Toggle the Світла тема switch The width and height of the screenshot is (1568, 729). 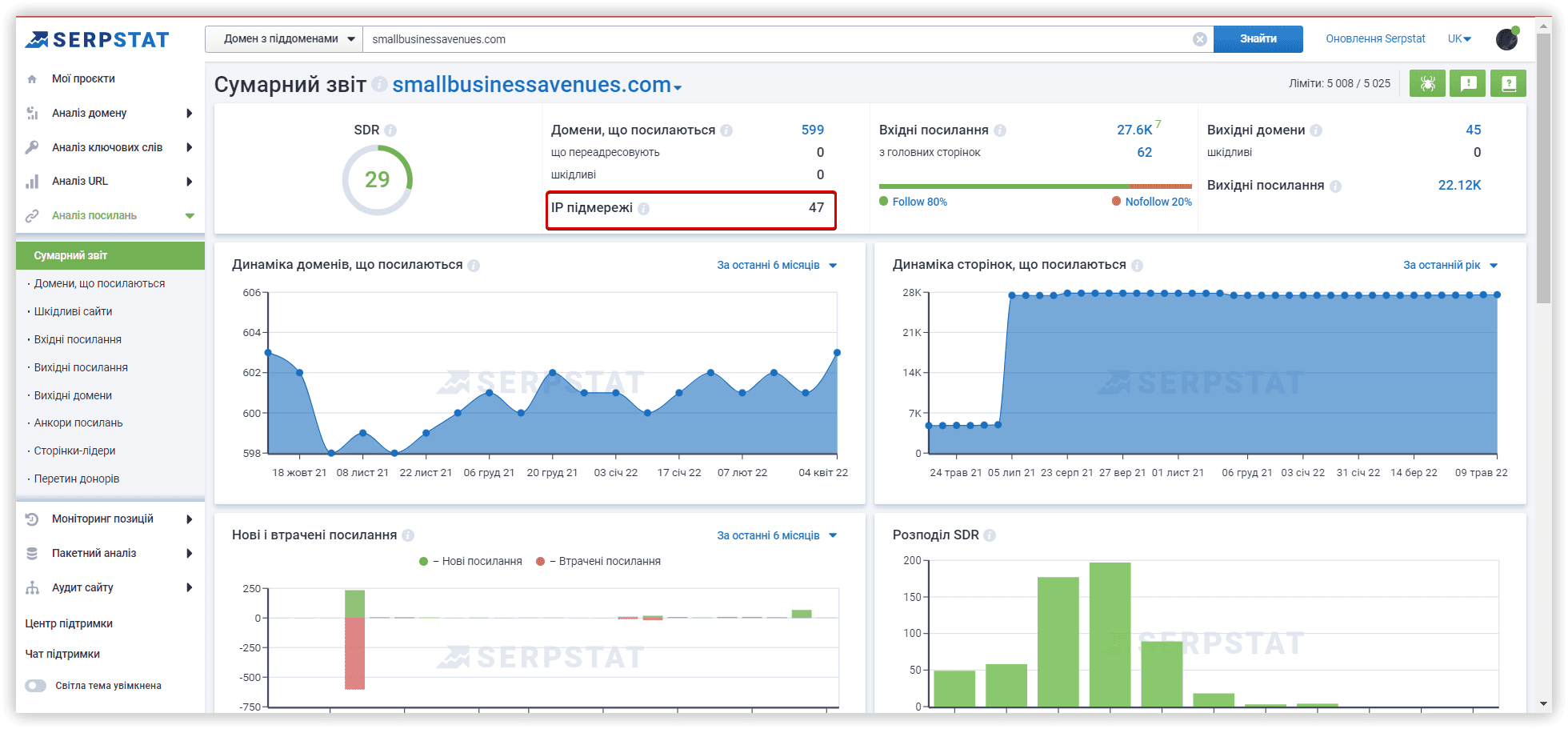[36, 686]
